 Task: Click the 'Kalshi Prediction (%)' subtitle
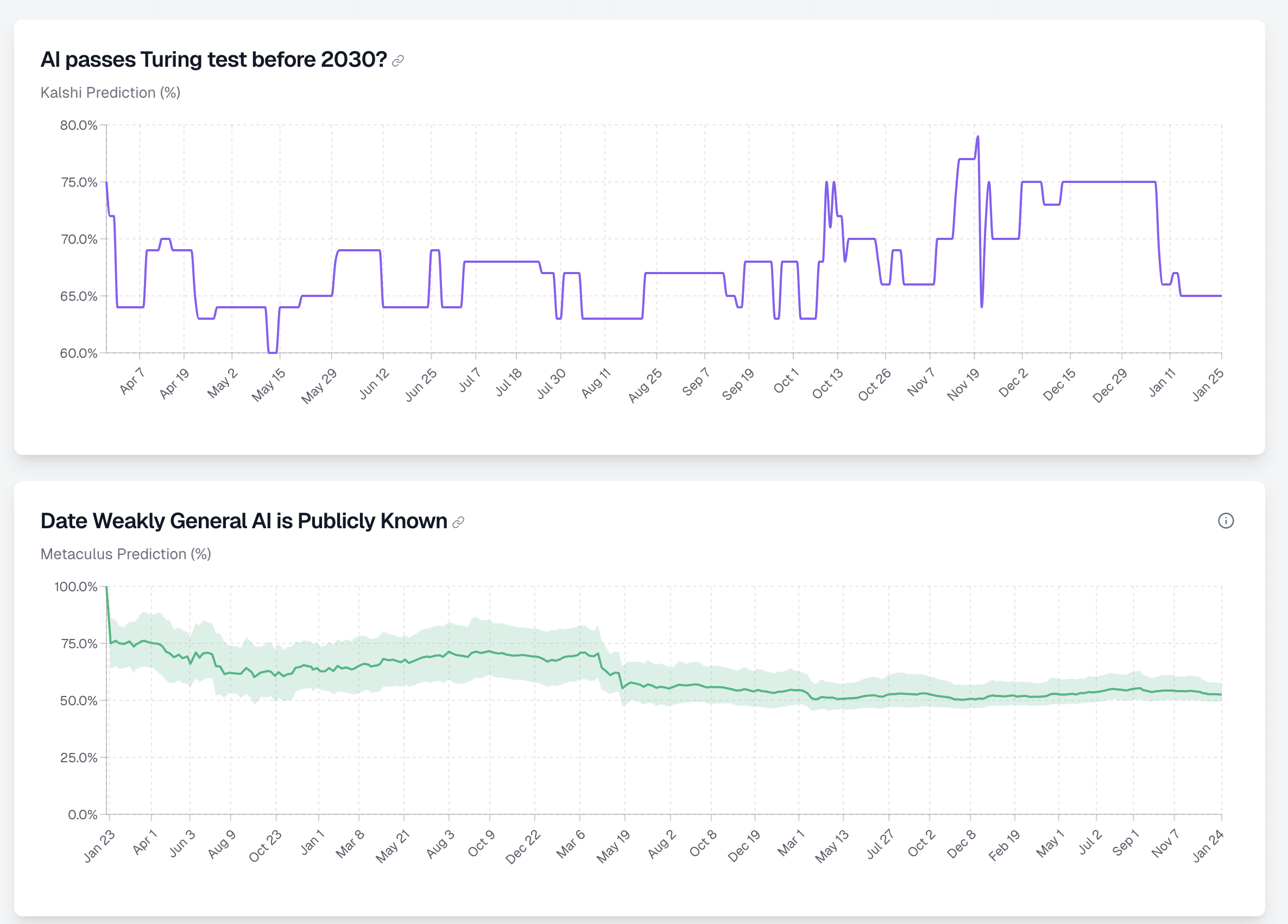tap(110, 93)
